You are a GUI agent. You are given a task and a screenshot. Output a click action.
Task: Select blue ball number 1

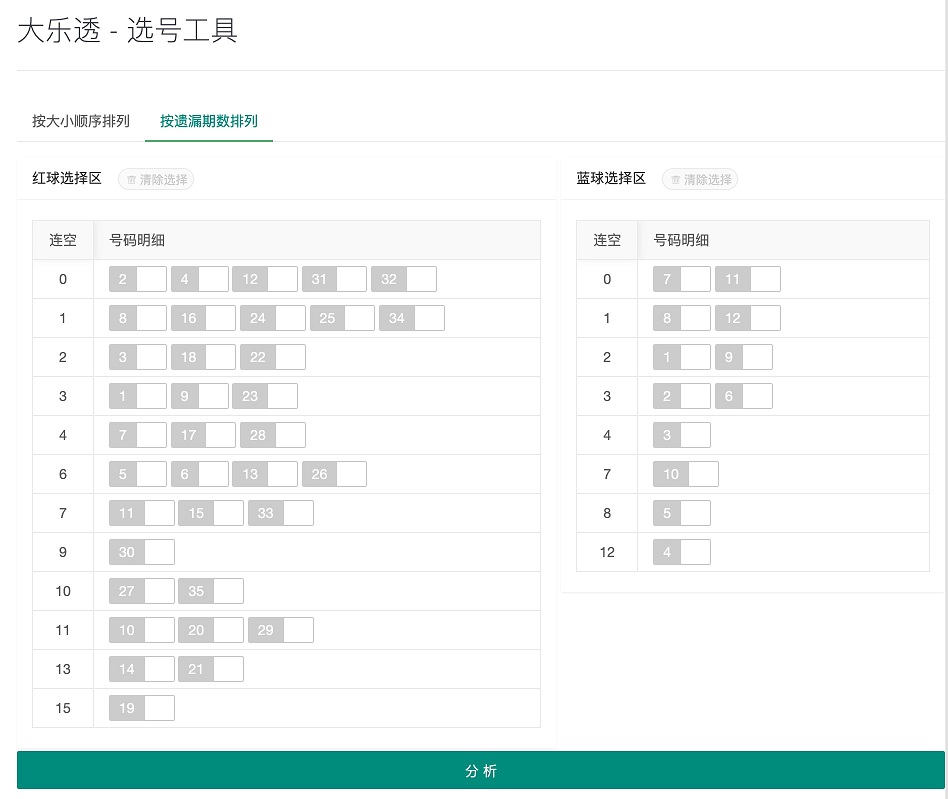(682, 357)
